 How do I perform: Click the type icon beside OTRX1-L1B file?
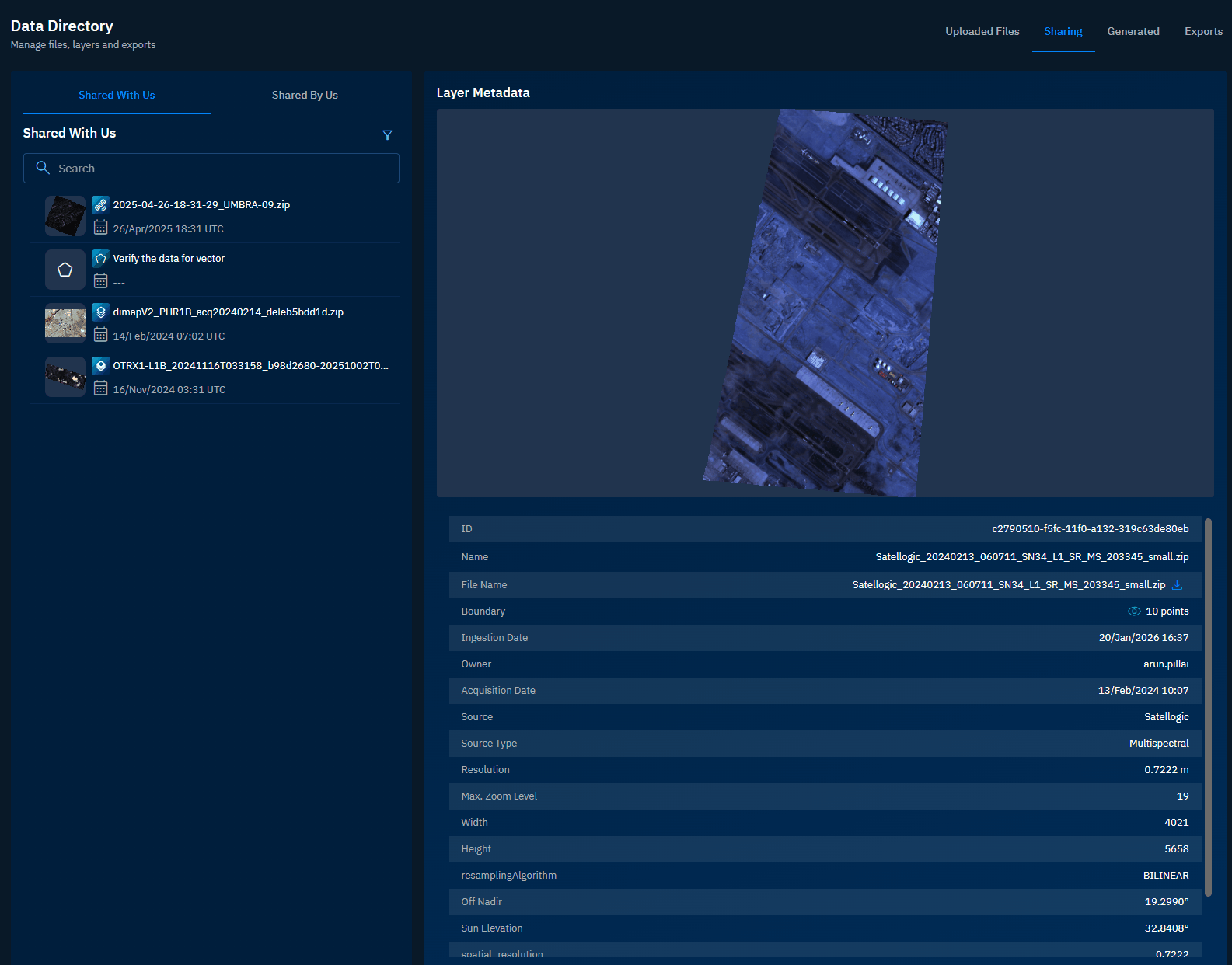coord(100,366)
